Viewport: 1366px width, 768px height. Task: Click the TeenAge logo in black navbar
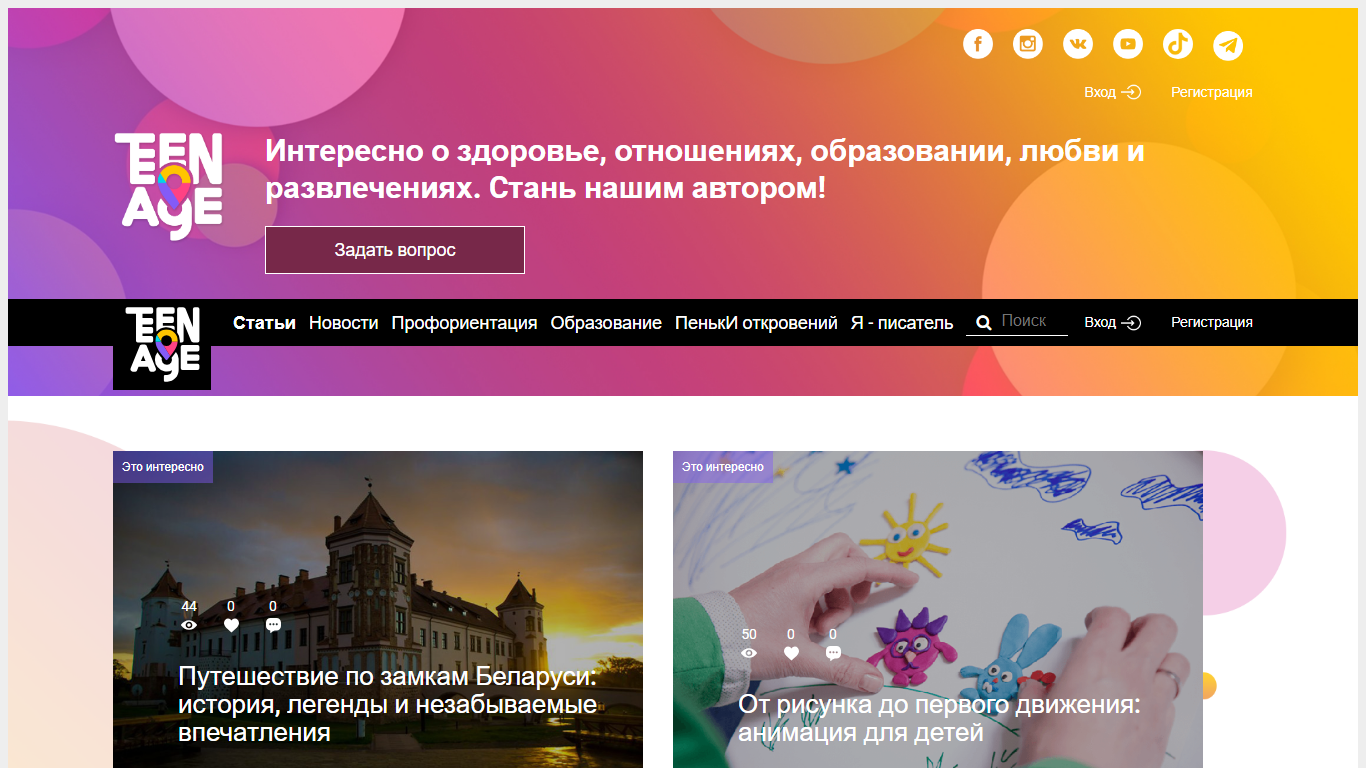(162, 344)
